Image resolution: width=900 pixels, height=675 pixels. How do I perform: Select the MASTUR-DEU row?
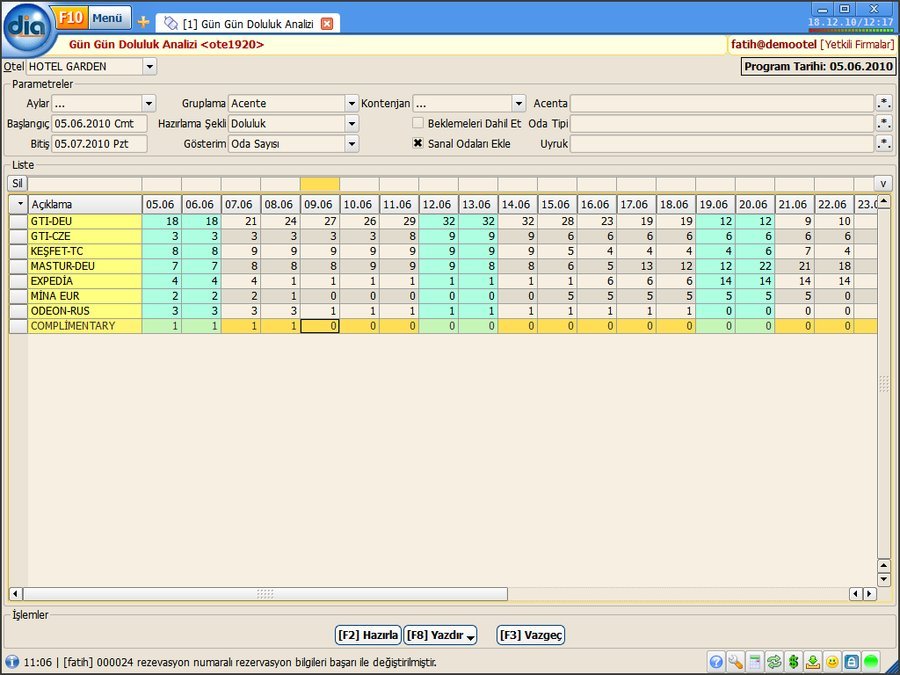click(443, 266)
